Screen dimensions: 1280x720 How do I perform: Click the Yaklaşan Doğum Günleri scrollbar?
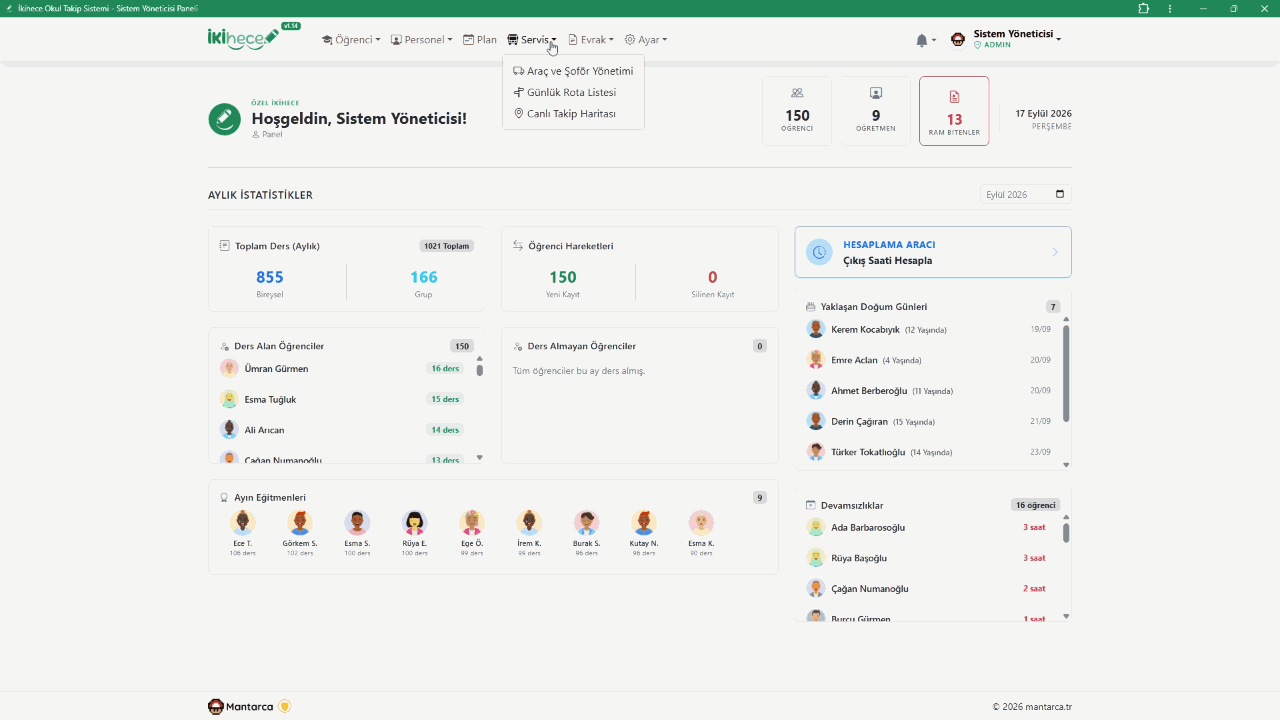1066,374
